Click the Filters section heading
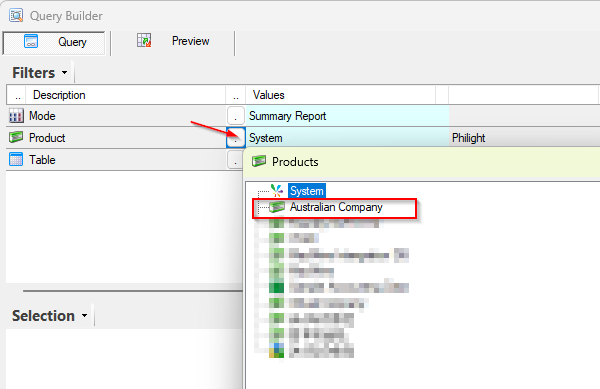The image size is (600, 389). coord(34,73)
